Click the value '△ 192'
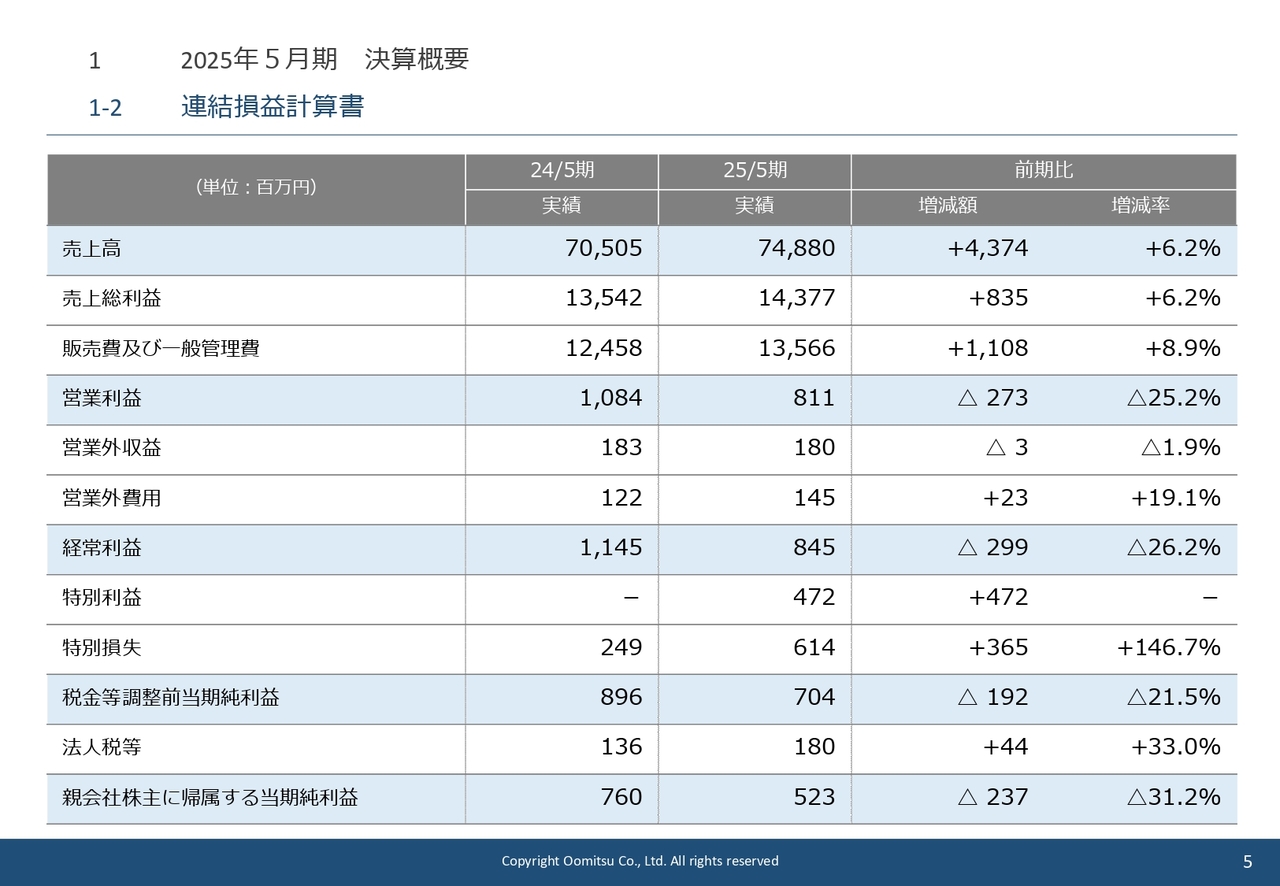The width and height of the screenshot is (1280, 886). 993,697
